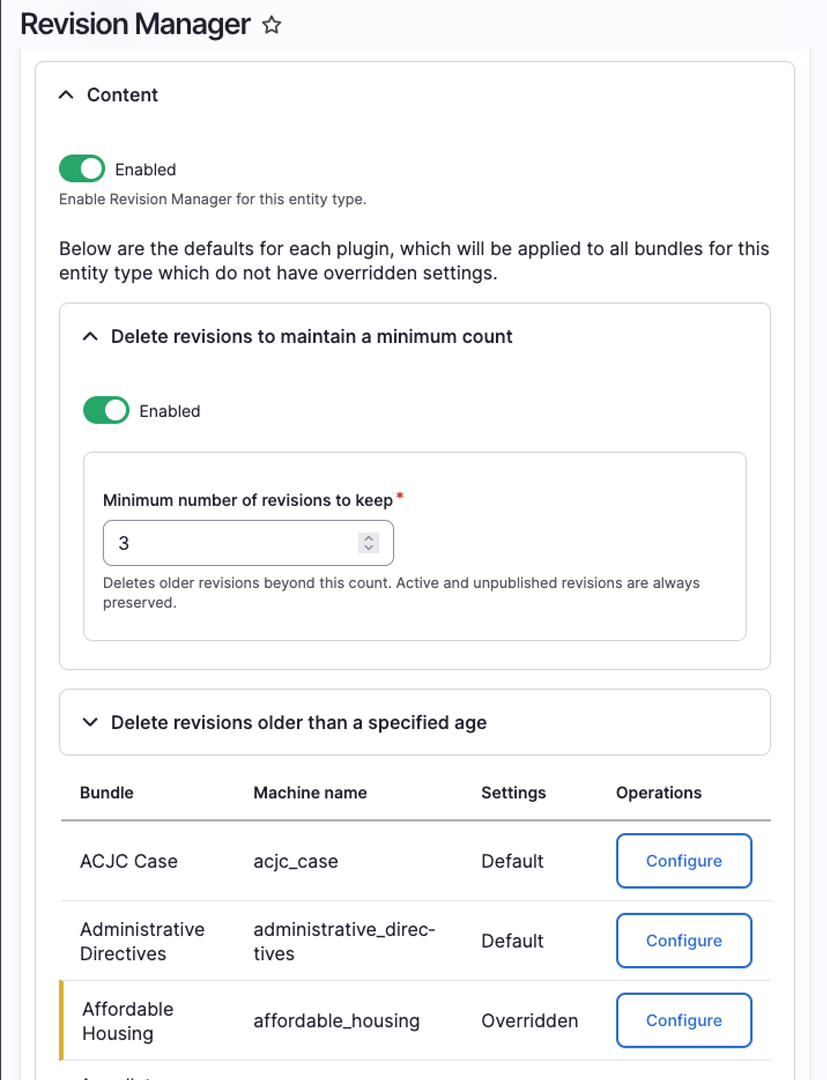Click the Machine name column header

pyautogui.click(x=310, y=793)
